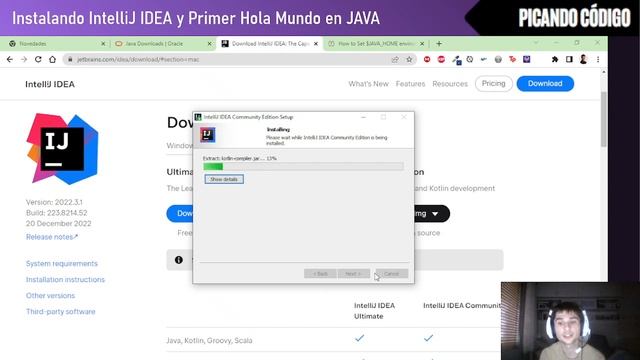Viewport: 640px width, 360px height.
Task: Toggle the browser side panel icon
Action: point(569,60)
